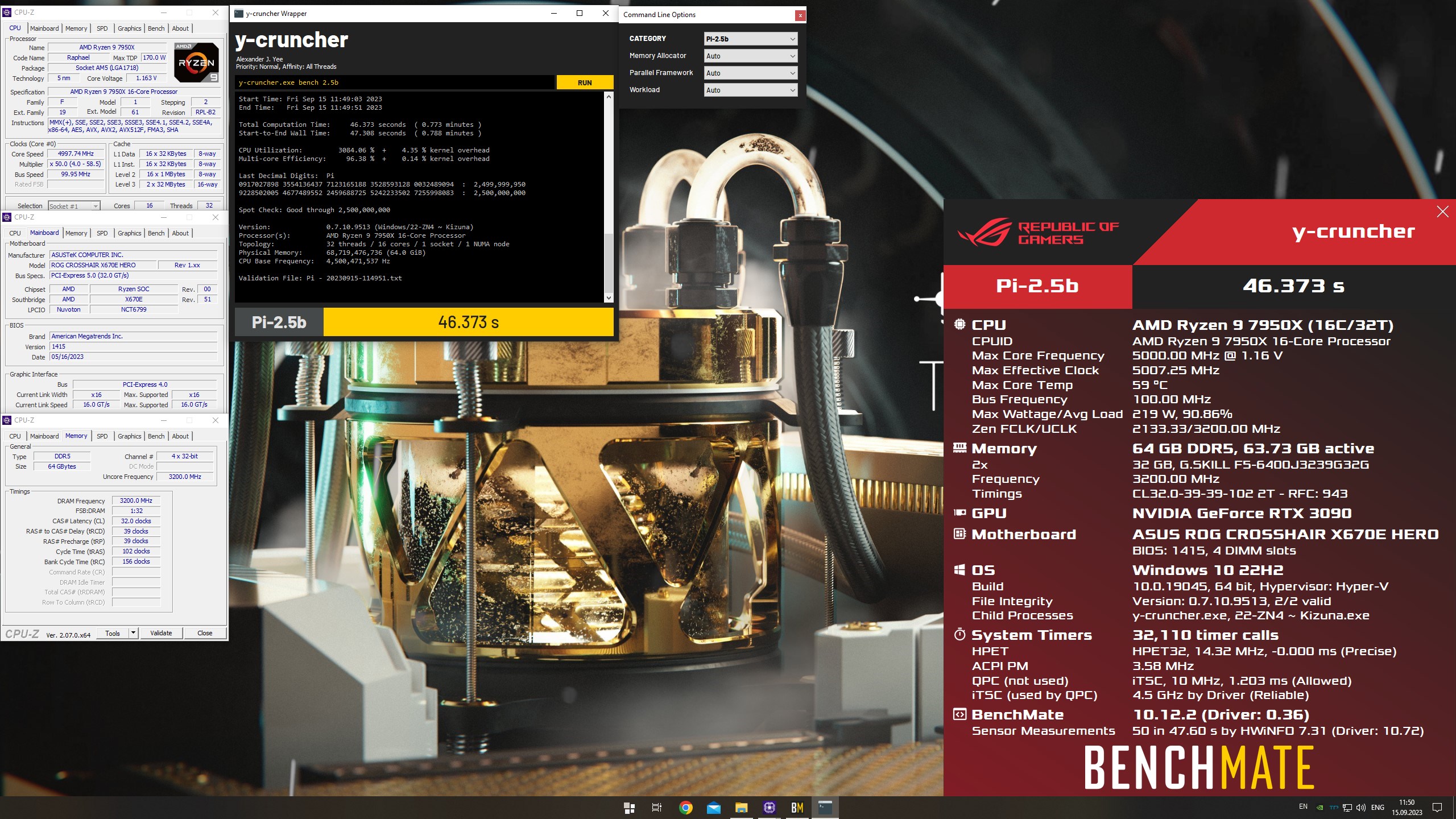Click the NVIDIA tray icon
Screen dimensions: 1456x819
(x=1319, y=808)
